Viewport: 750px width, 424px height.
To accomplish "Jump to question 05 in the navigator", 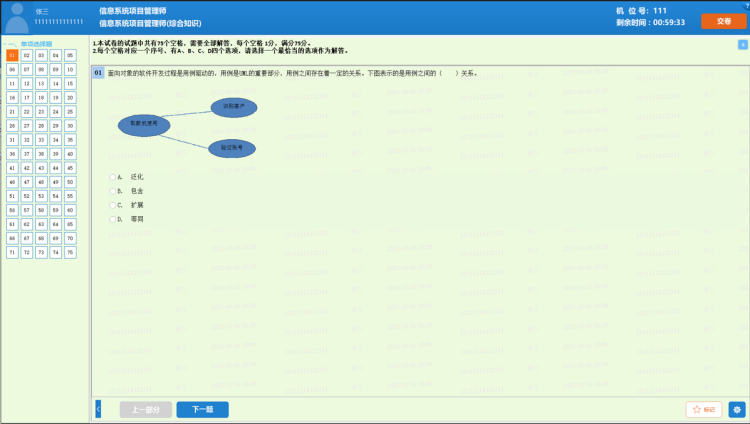I will pyautogui.click(x=70, y=55).
